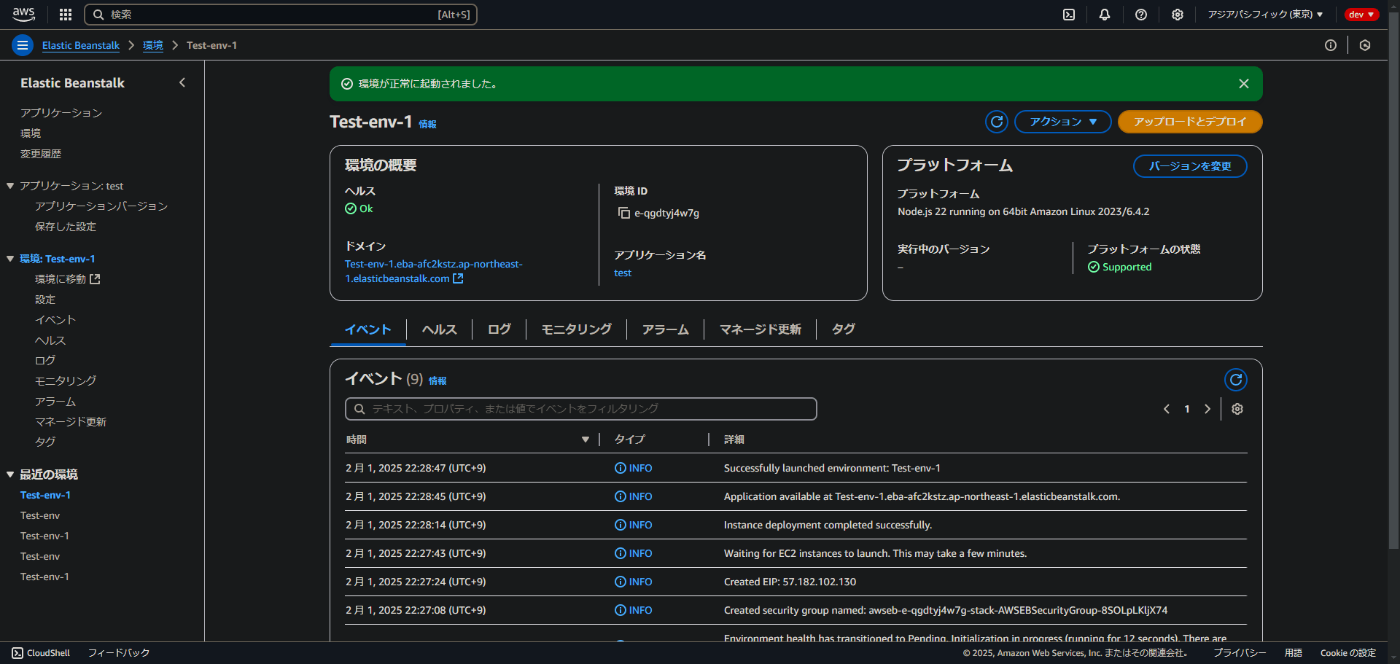The width and height of the screenshot is (1400, 664).
Task: Collapse the 最近の環境 section
Action: (10, 475)
